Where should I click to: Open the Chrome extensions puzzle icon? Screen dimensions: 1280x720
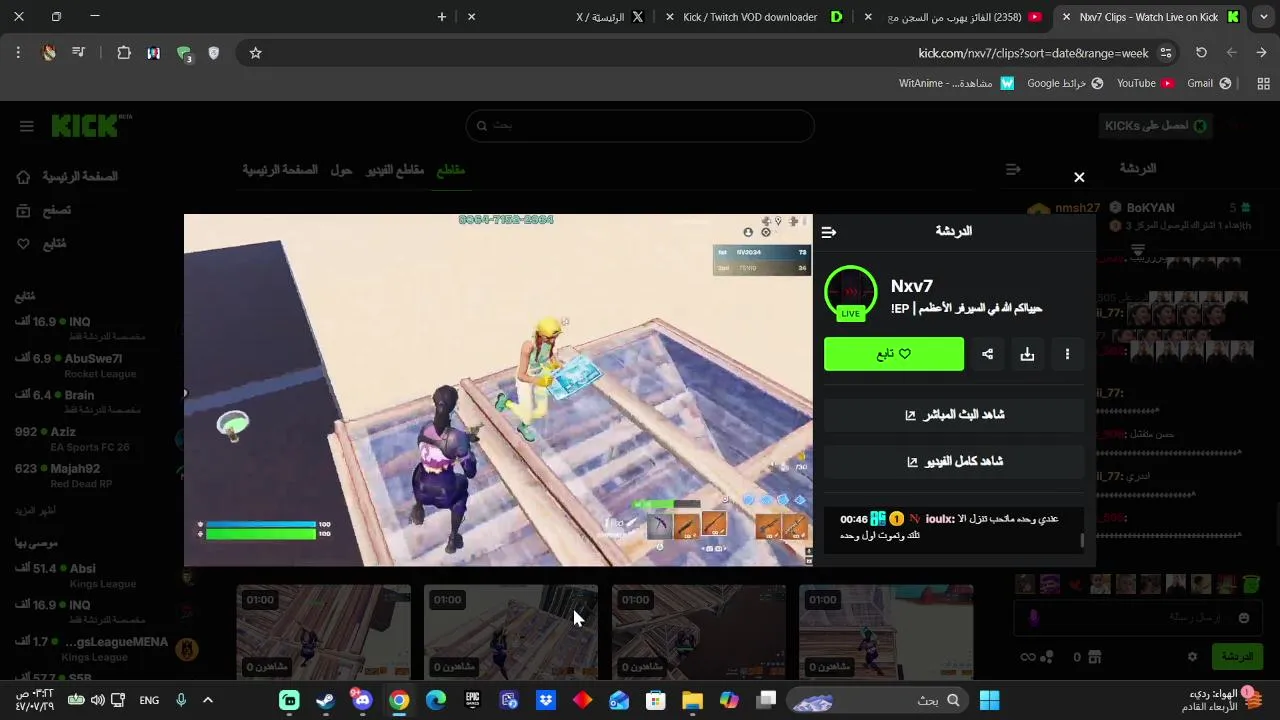point(124,53)
